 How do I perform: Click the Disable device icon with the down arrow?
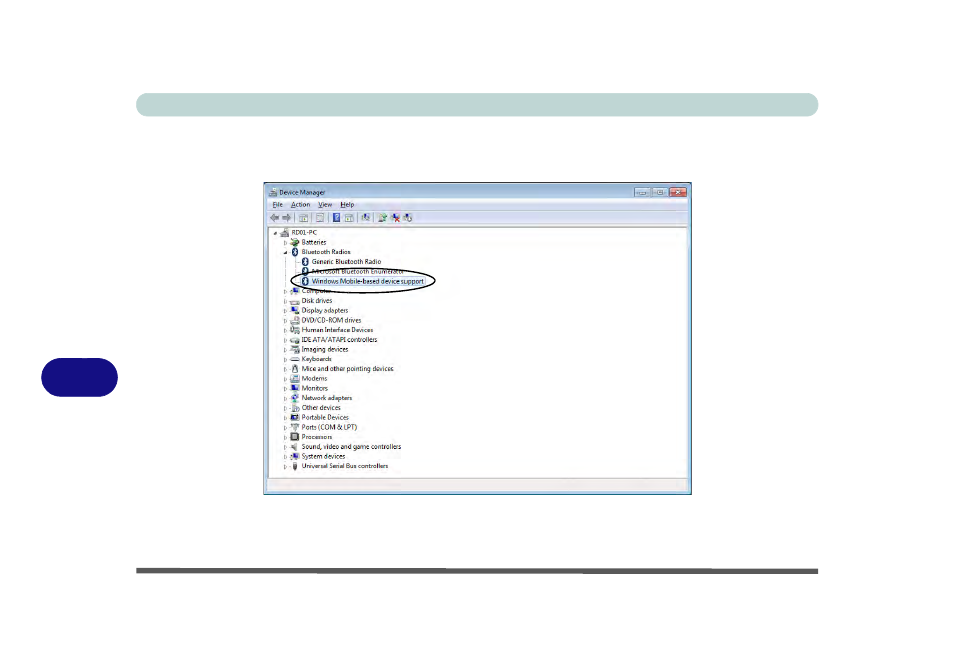pyautogui.click(x=408, y=218)
